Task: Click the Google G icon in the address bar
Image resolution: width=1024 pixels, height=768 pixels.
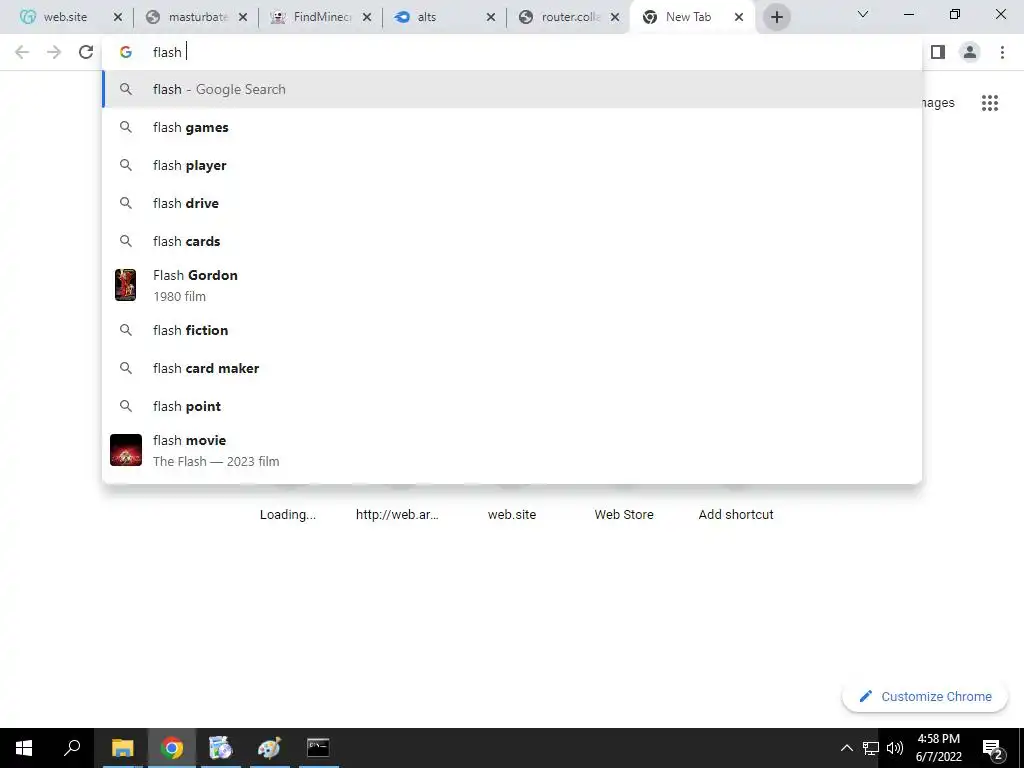Action: [x=126, y=52]
